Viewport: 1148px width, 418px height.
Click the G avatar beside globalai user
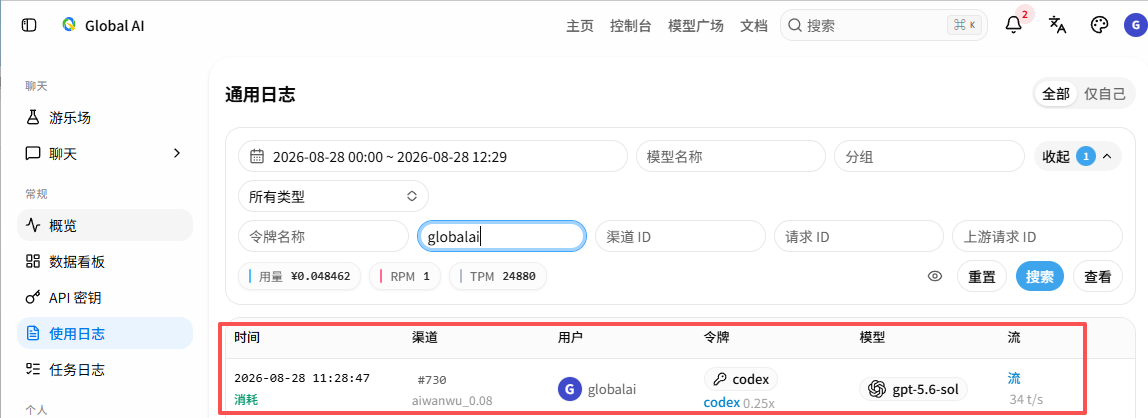point(570,389)
